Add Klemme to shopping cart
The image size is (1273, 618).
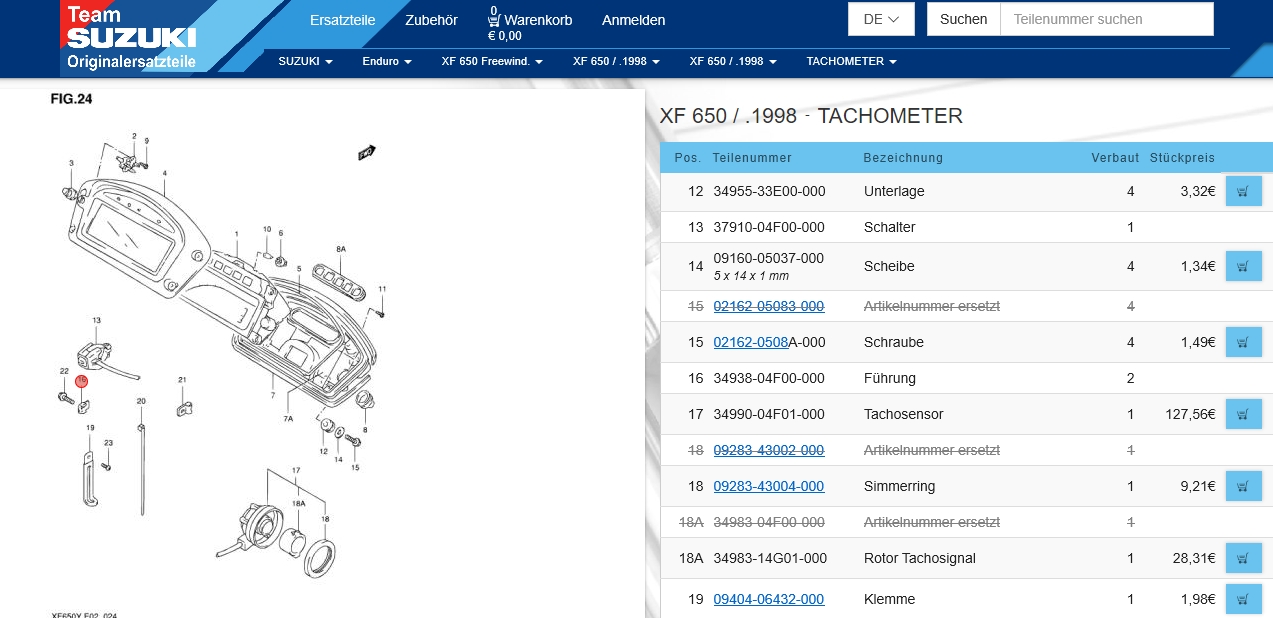coord(1243,599)
